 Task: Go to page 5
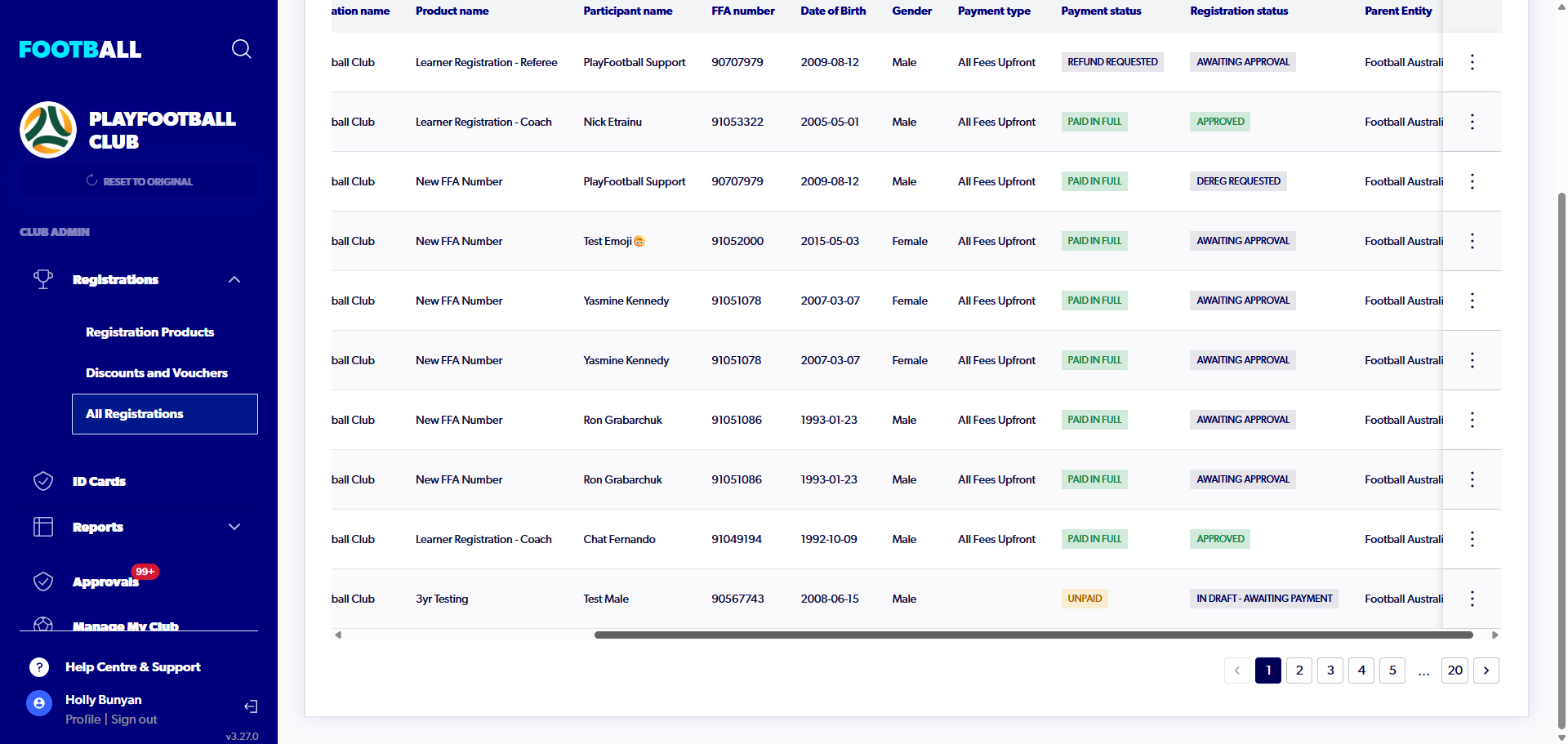click(x=1392, y=670)
